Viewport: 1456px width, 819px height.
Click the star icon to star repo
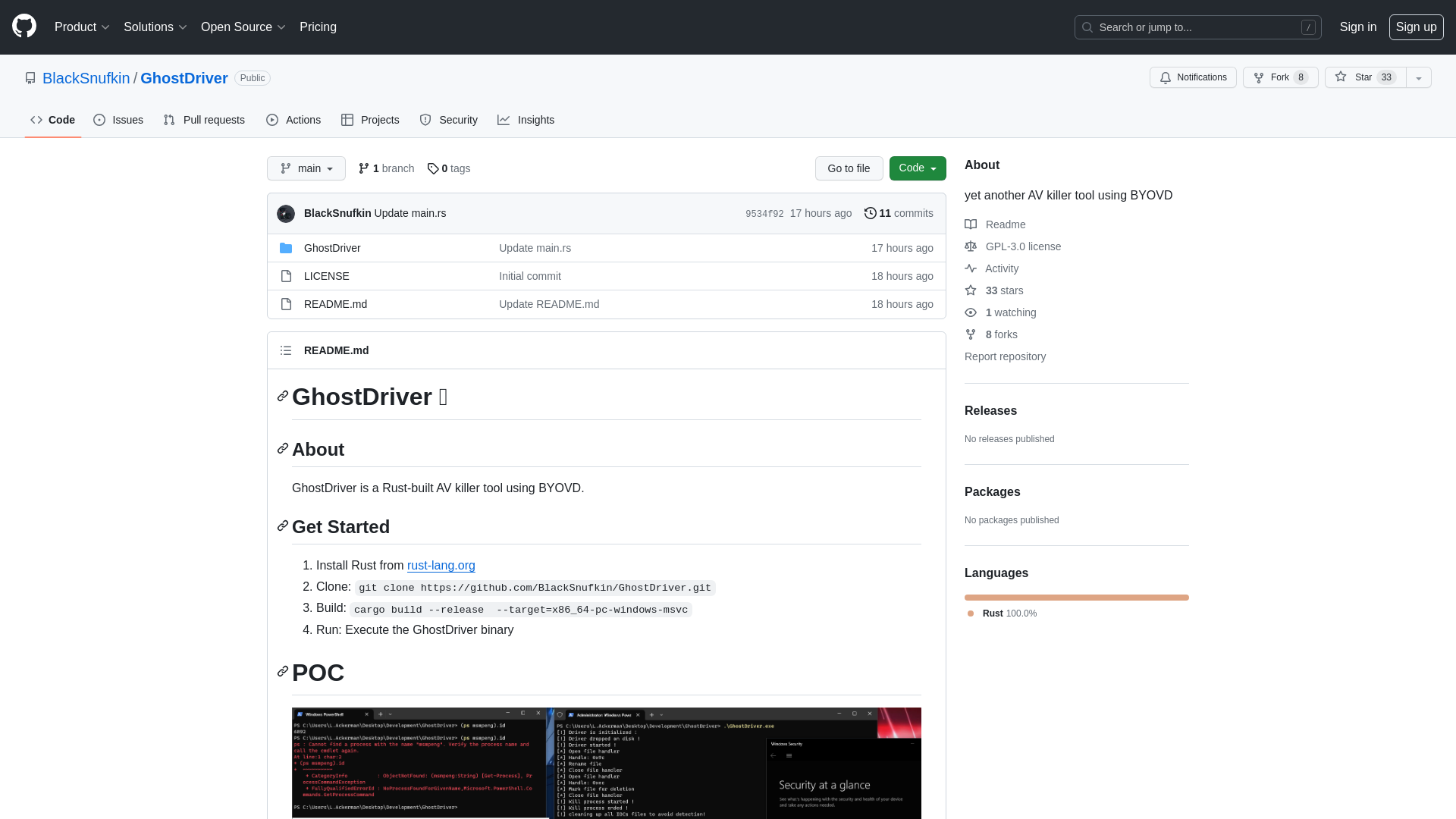click(1340, 77)
